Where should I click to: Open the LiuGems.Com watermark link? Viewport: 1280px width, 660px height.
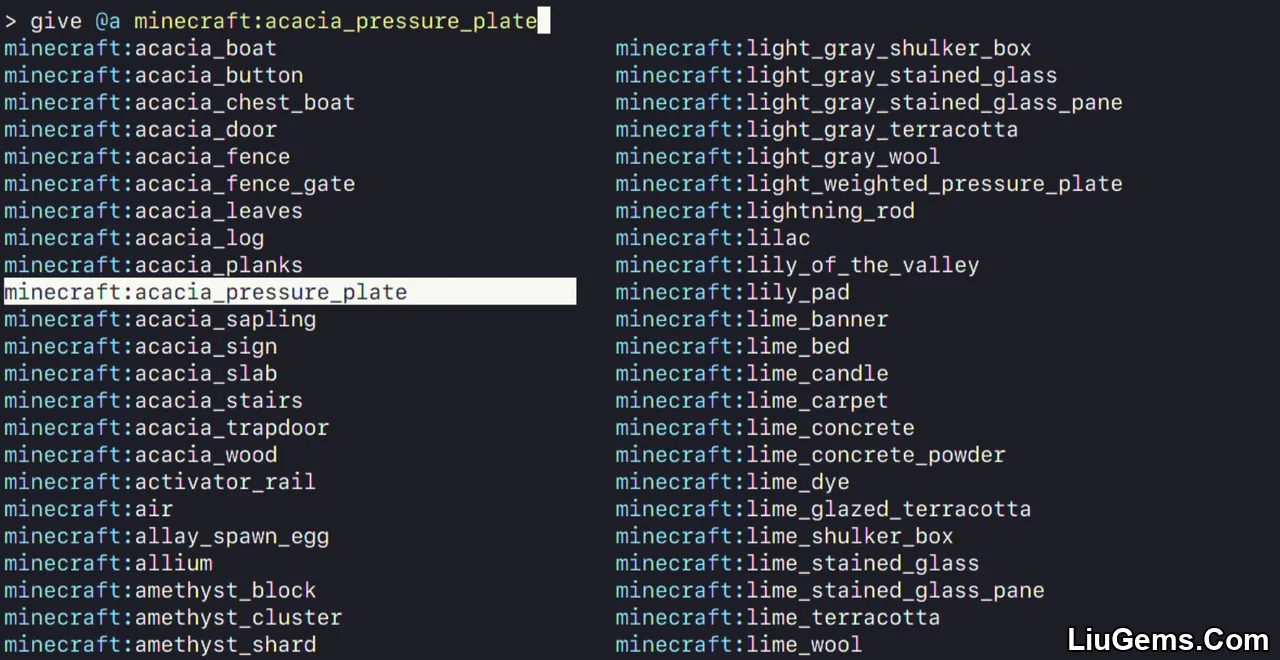[x=1168, y=639]
